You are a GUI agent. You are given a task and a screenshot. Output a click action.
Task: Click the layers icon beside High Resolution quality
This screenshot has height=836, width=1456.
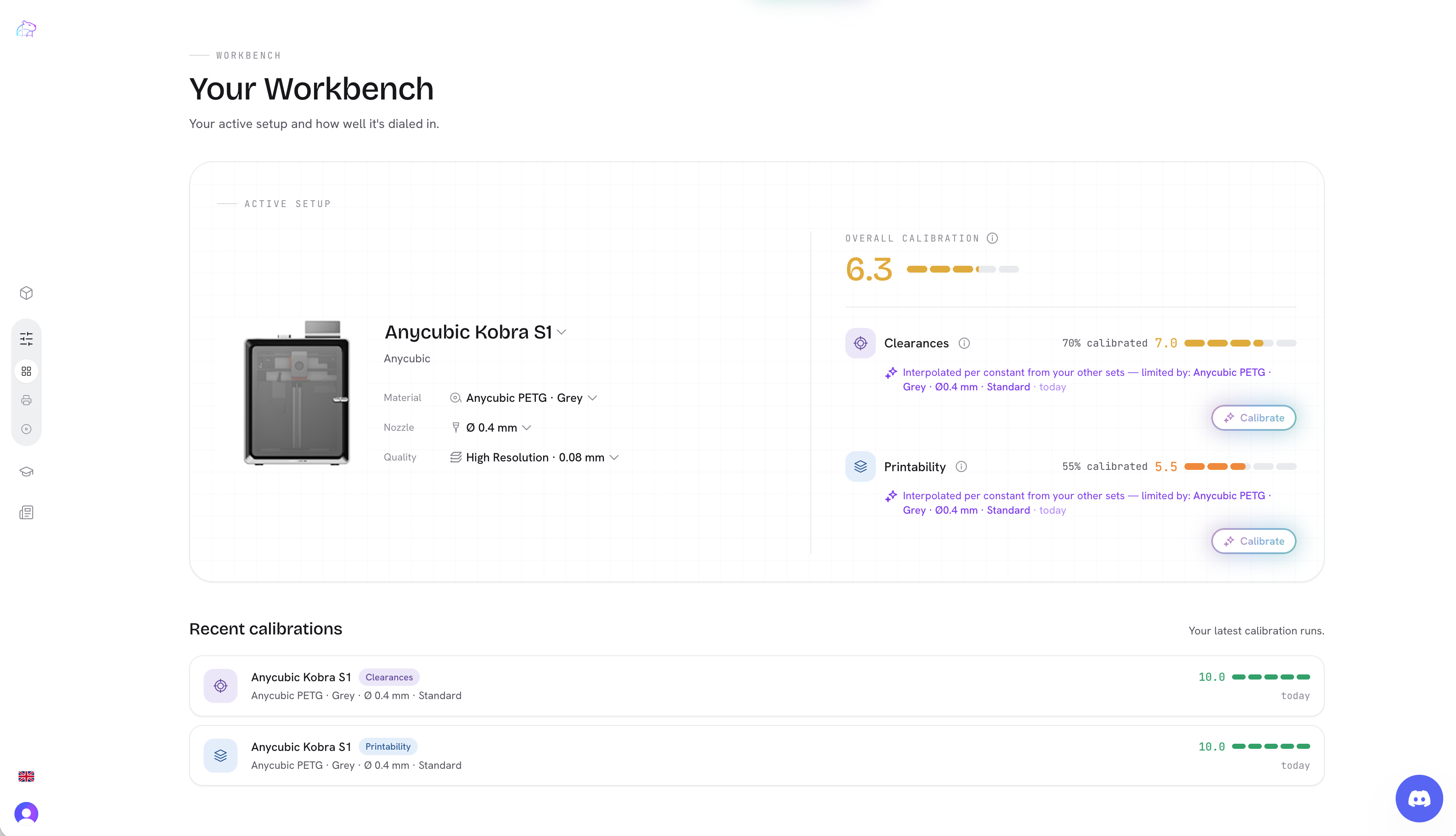[456, 457]
